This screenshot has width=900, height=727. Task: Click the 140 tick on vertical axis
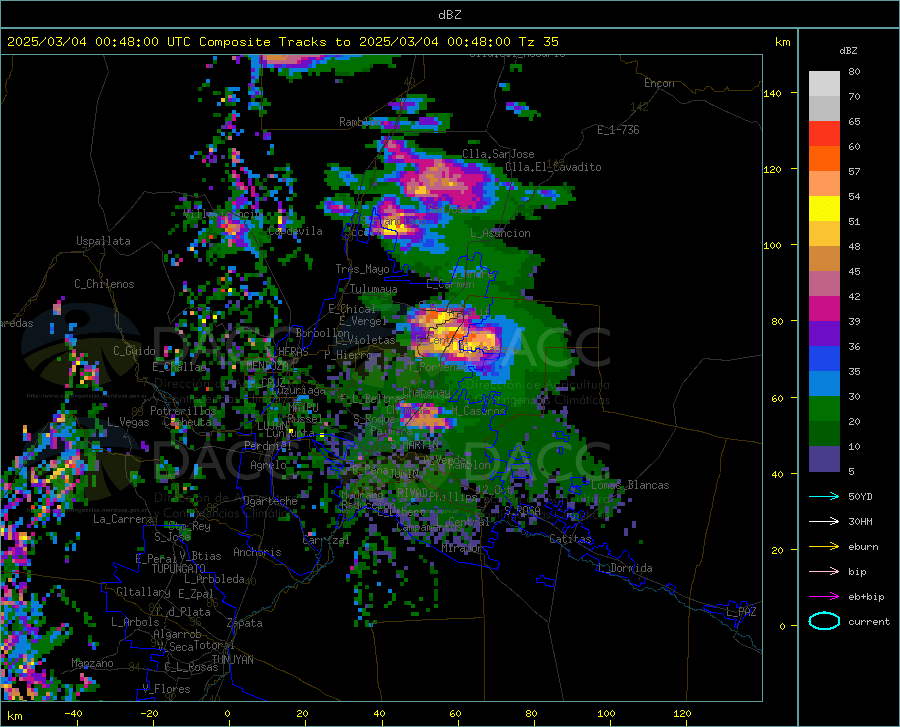772,93
